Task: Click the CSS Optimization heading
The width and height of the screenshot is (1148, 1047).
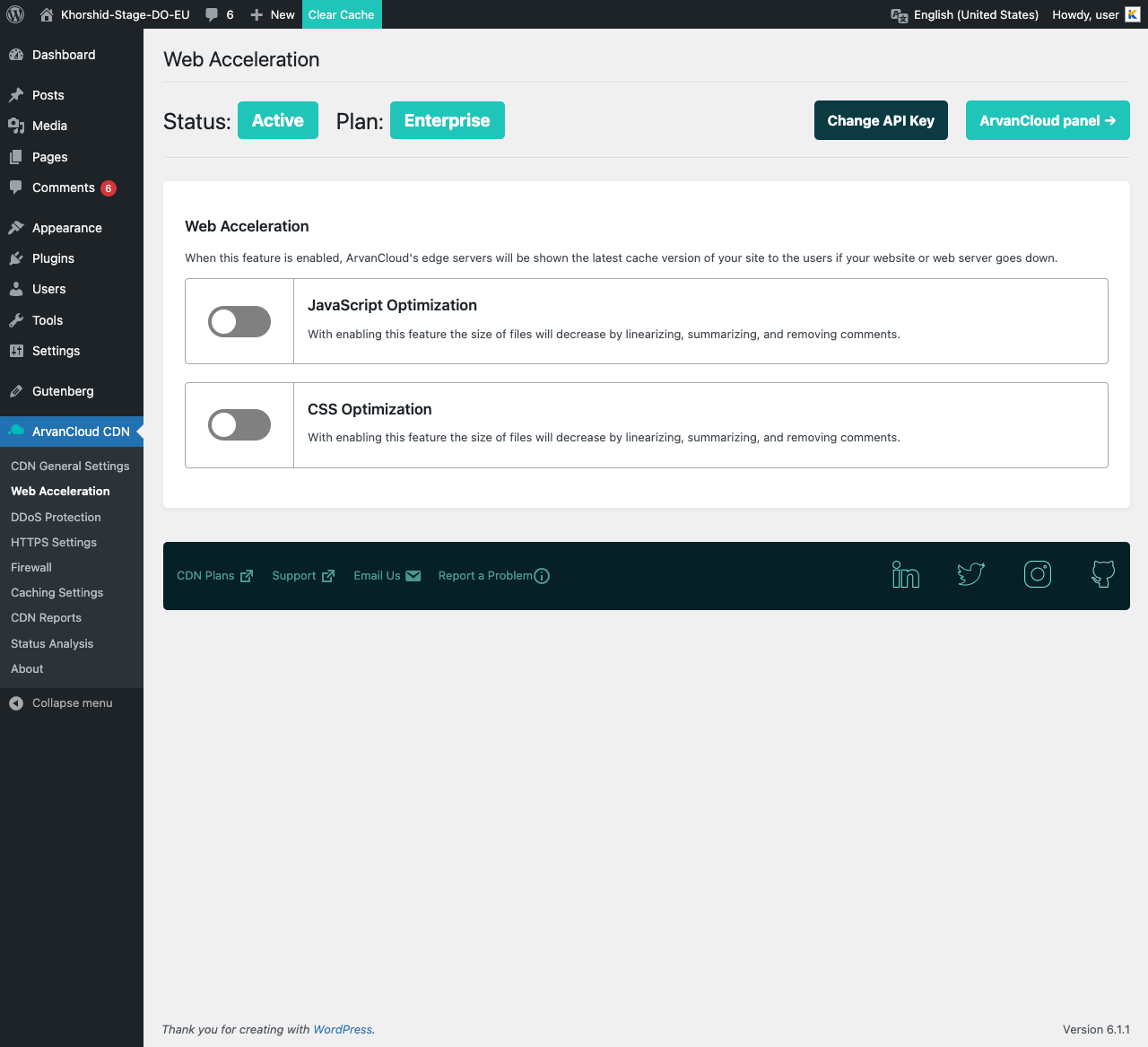Action: (370, 409)
